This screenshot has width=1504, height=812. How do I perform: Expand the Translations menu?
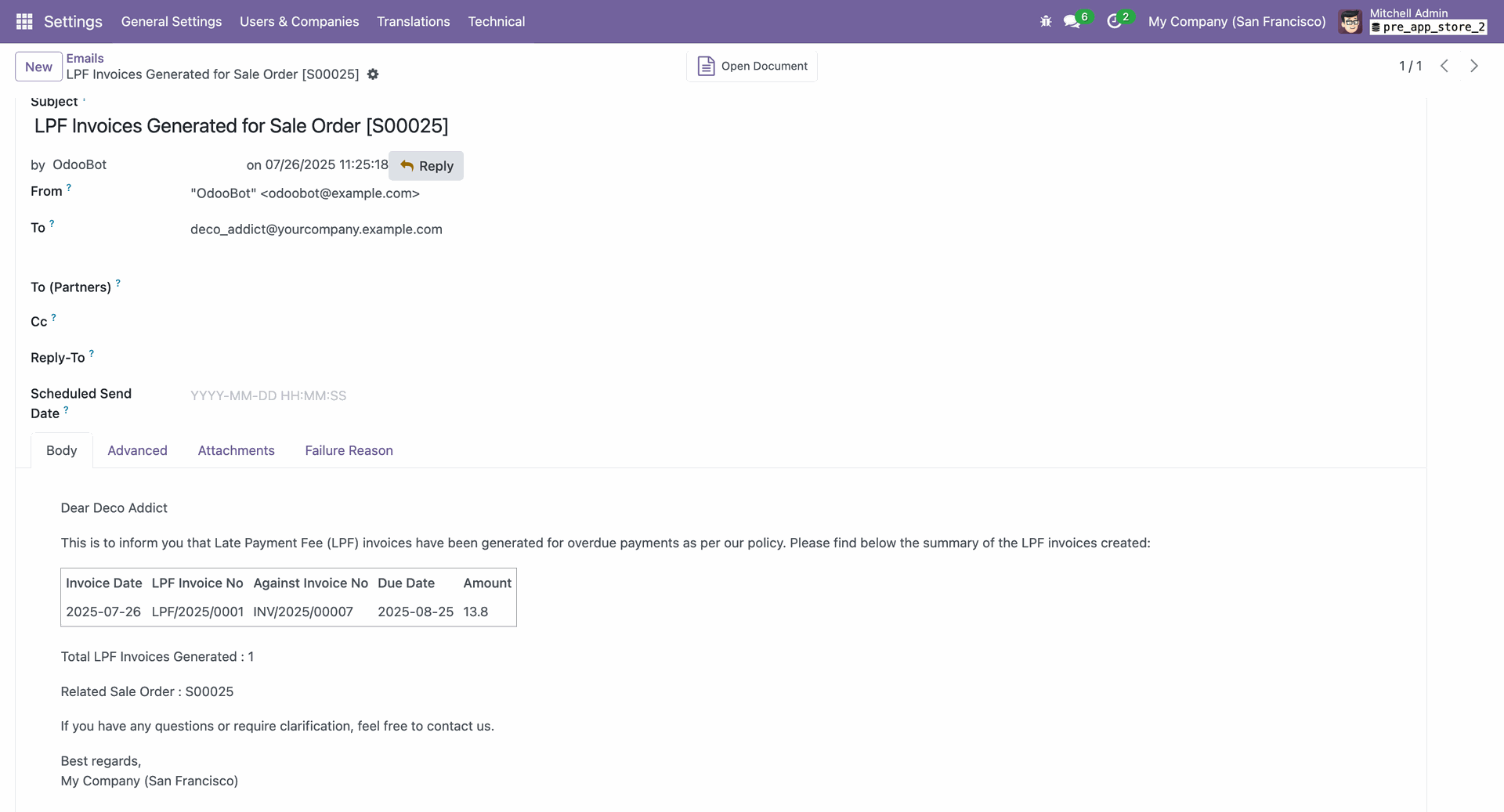pyautogui.click(x=413, y=21)
